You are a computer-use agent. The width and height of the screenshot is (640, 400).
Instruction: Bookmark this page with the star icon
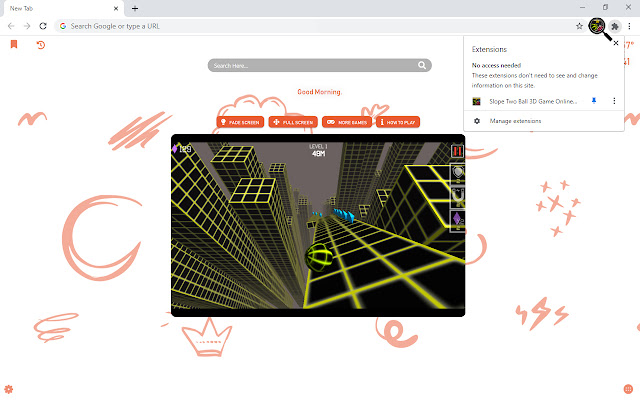tap(579, 26)
